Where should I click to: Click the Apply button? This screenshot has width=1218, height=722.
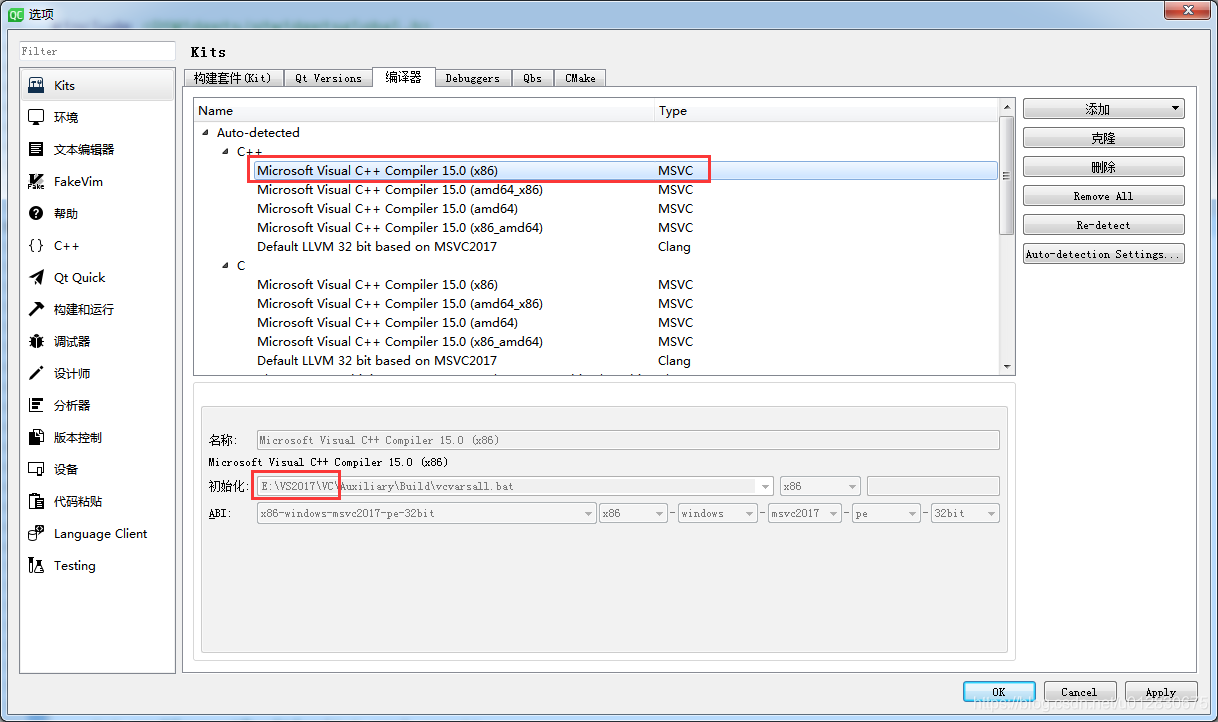click(x=1160, y=692)
